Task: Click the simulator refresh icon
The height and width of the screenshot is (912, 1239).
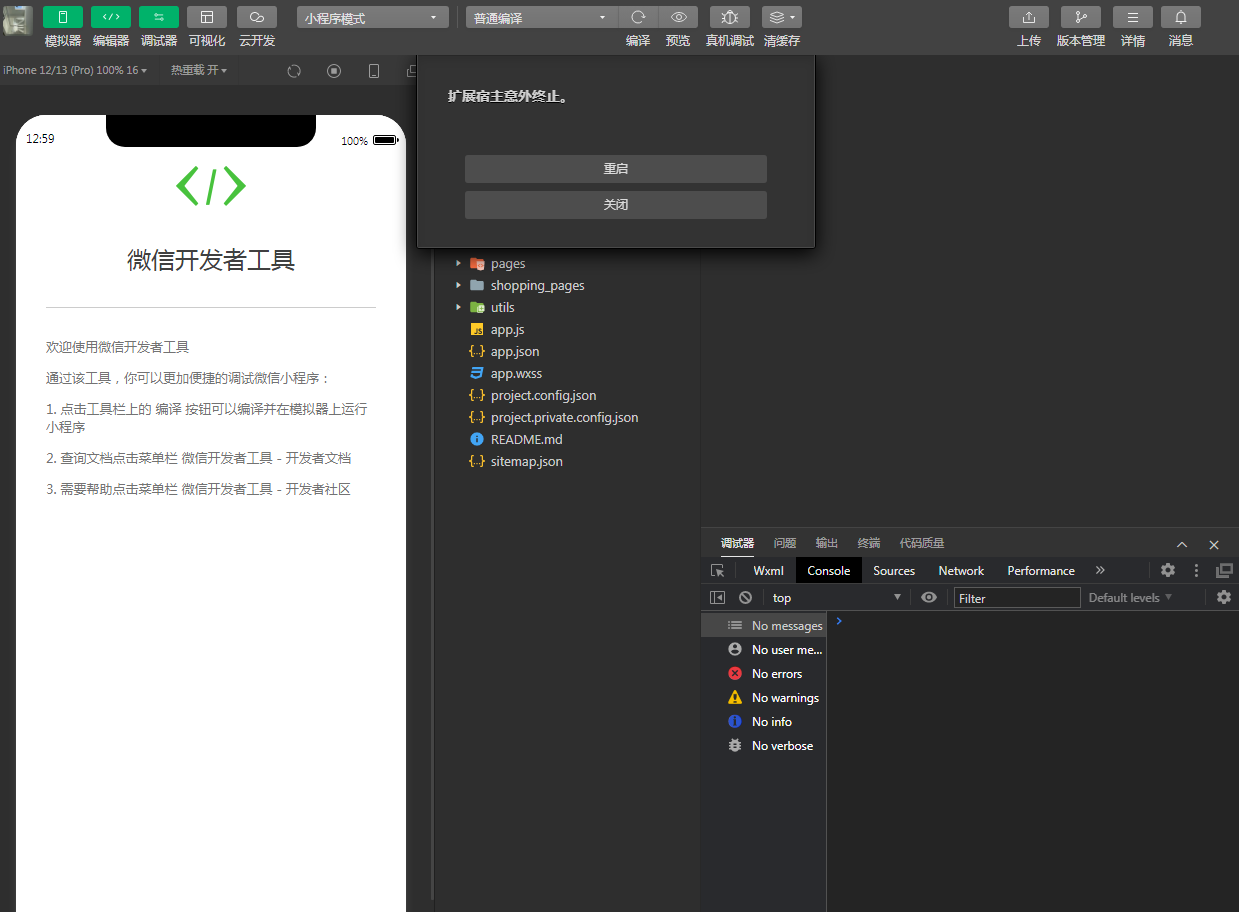Action: pyautogui.click(x=294, y=71)
